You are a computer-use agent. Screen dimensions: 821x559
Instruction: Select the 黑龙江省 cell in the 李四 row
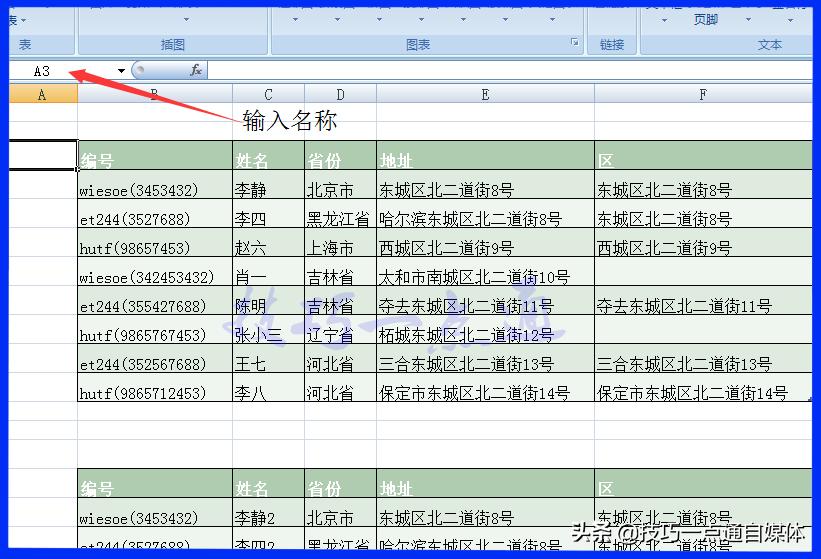click(x=340, y=214)
